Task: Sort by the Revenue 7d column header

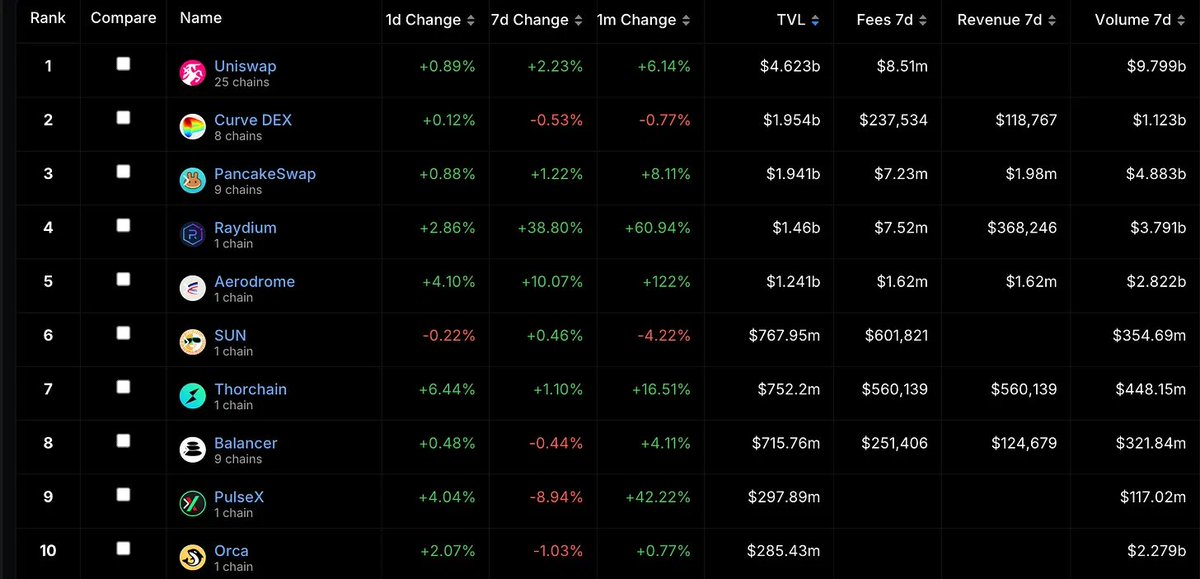Action: tap(1007, 20)
